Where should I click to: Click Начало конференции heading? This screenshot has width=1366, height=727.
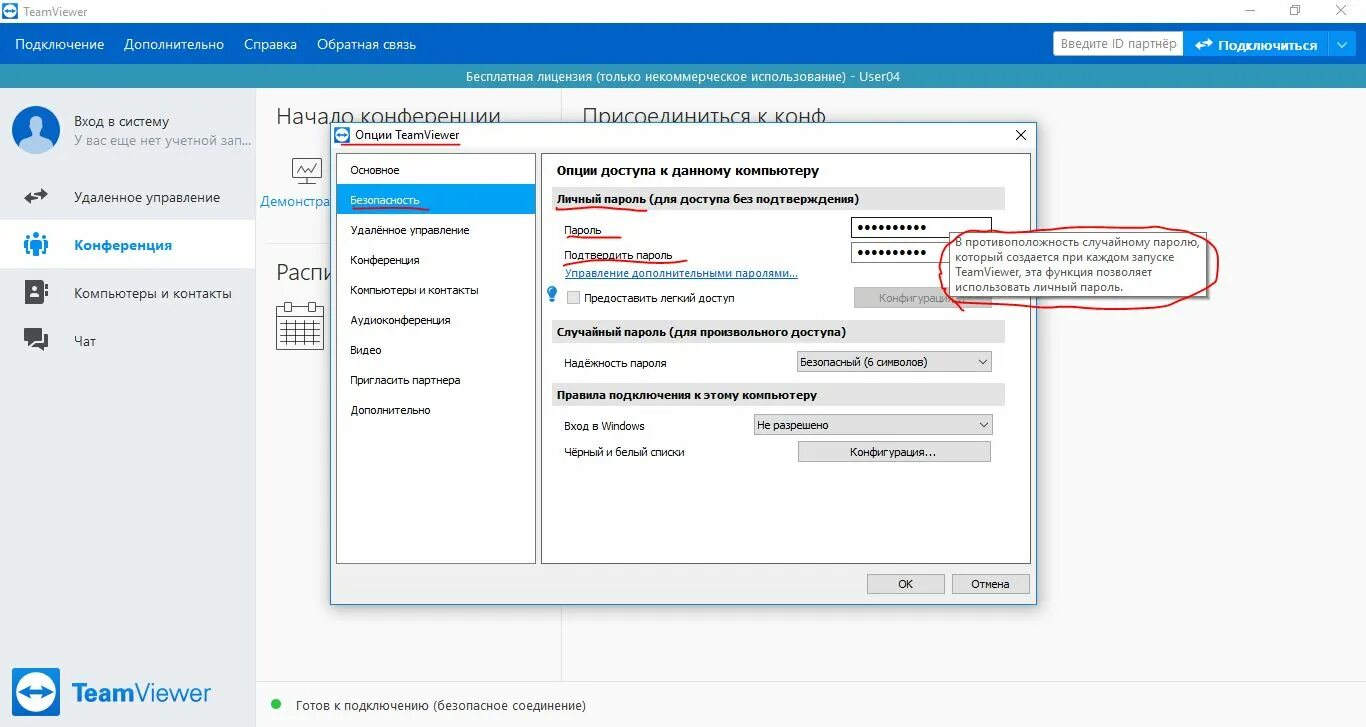(388, 117)
